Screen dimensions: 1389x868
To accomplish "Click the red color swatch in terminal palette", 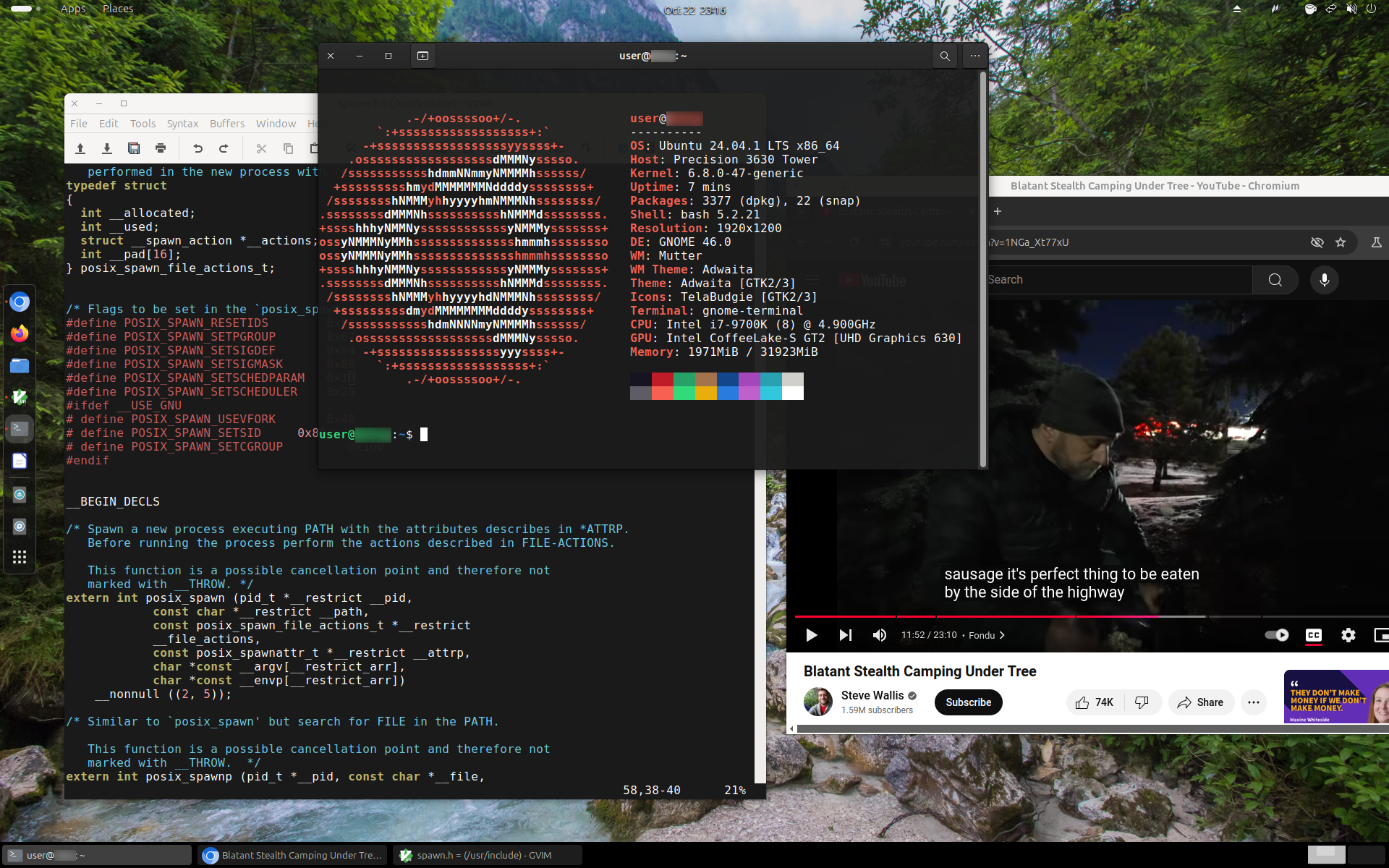I will click(x=663, y=380).
